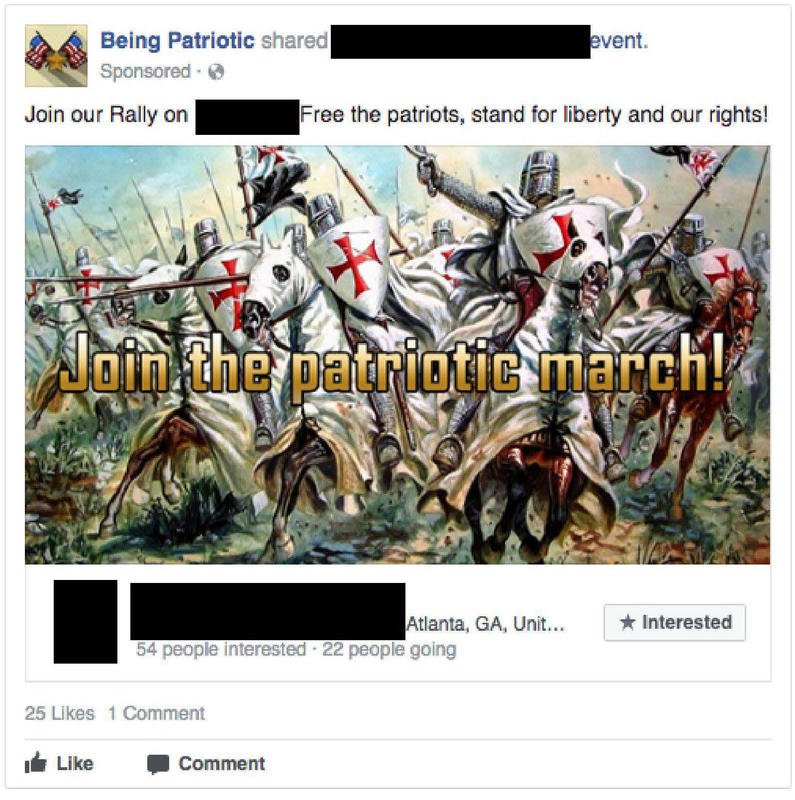795x800 pixels.
Task: Click the thumbs-up icon beside Like
Action: [36, 764]
